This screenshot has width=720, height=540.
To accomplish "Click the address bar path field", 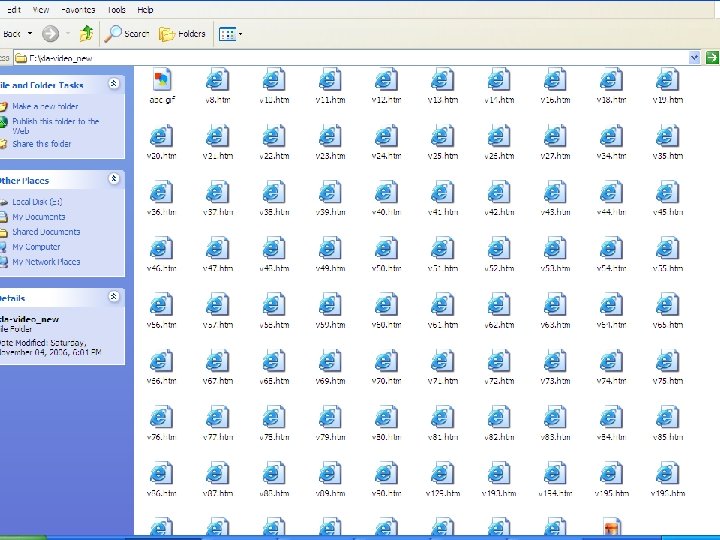I will point(351,58).
